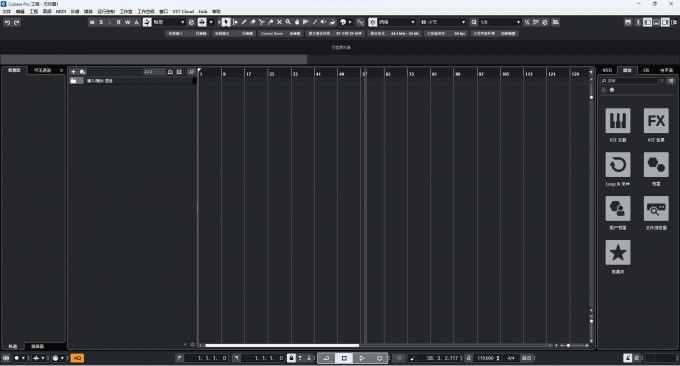Switch to the 编辑器 bottom tab
Viewport: 680px width, 366px height.
coord(38,346)
